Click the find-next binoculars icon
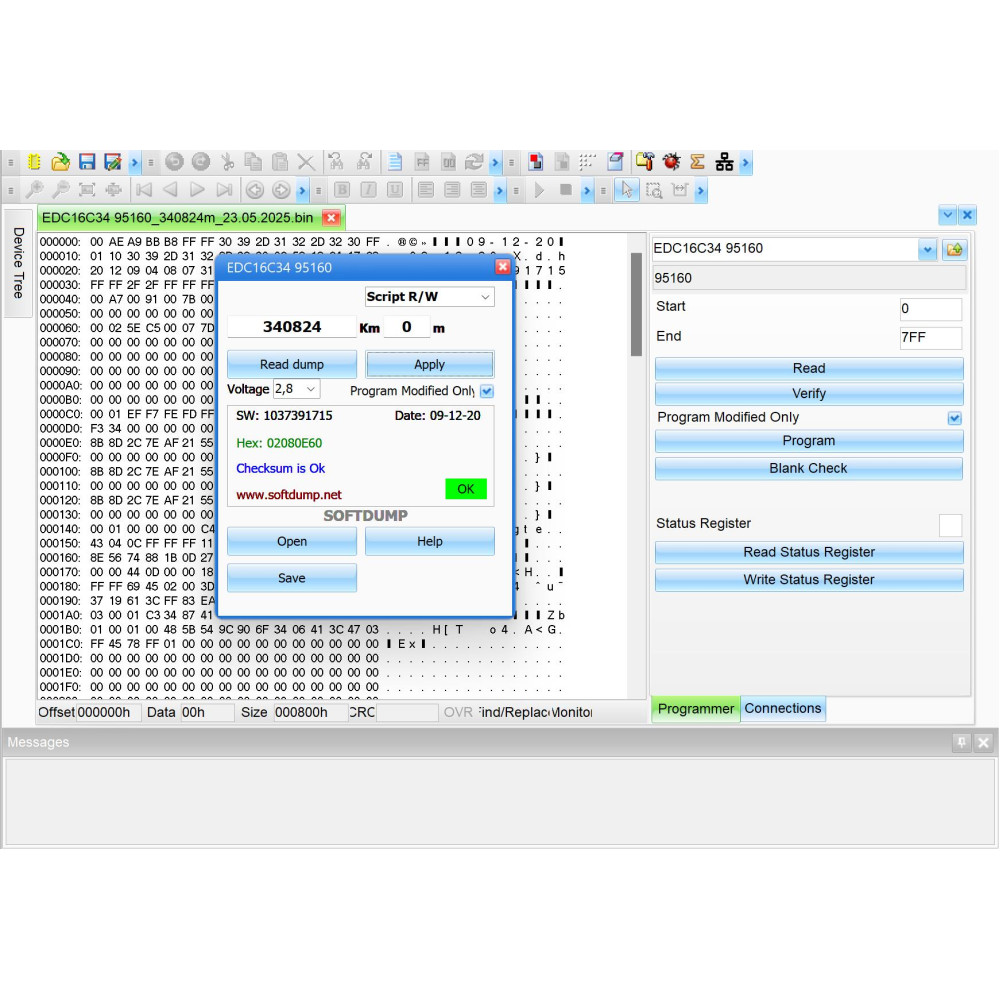The image size is (1000, 1000). (364, 162)
